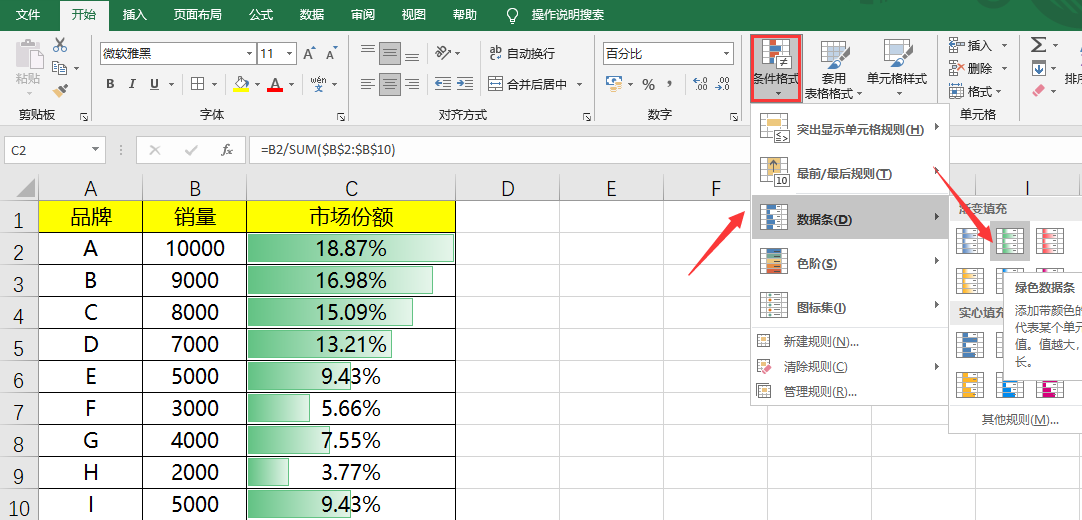
Task: Open the 文件 file tab
Action: (x=28, y=14)
